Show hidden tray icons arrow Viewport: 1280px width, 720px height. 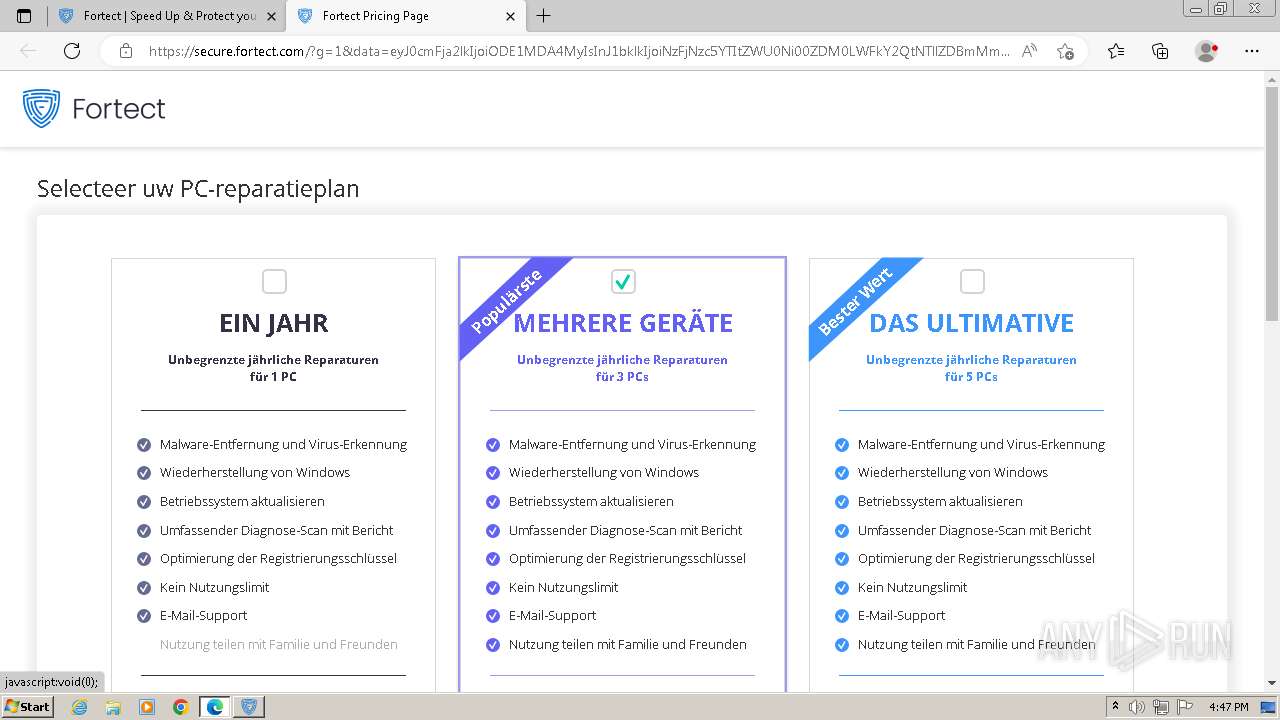[x=1116, y=707]
